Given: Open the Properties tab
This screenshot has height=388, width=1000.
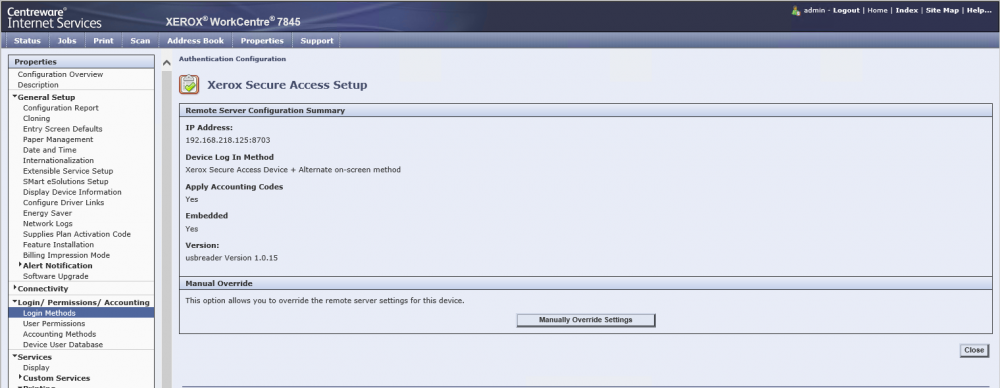Looking at the screenshot, I should pyautogui.click(x=261, y=40).
